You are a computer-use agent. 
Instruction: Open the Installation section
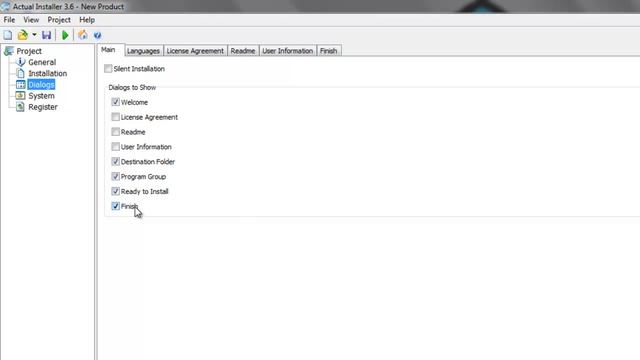click(x=48, y=73)
